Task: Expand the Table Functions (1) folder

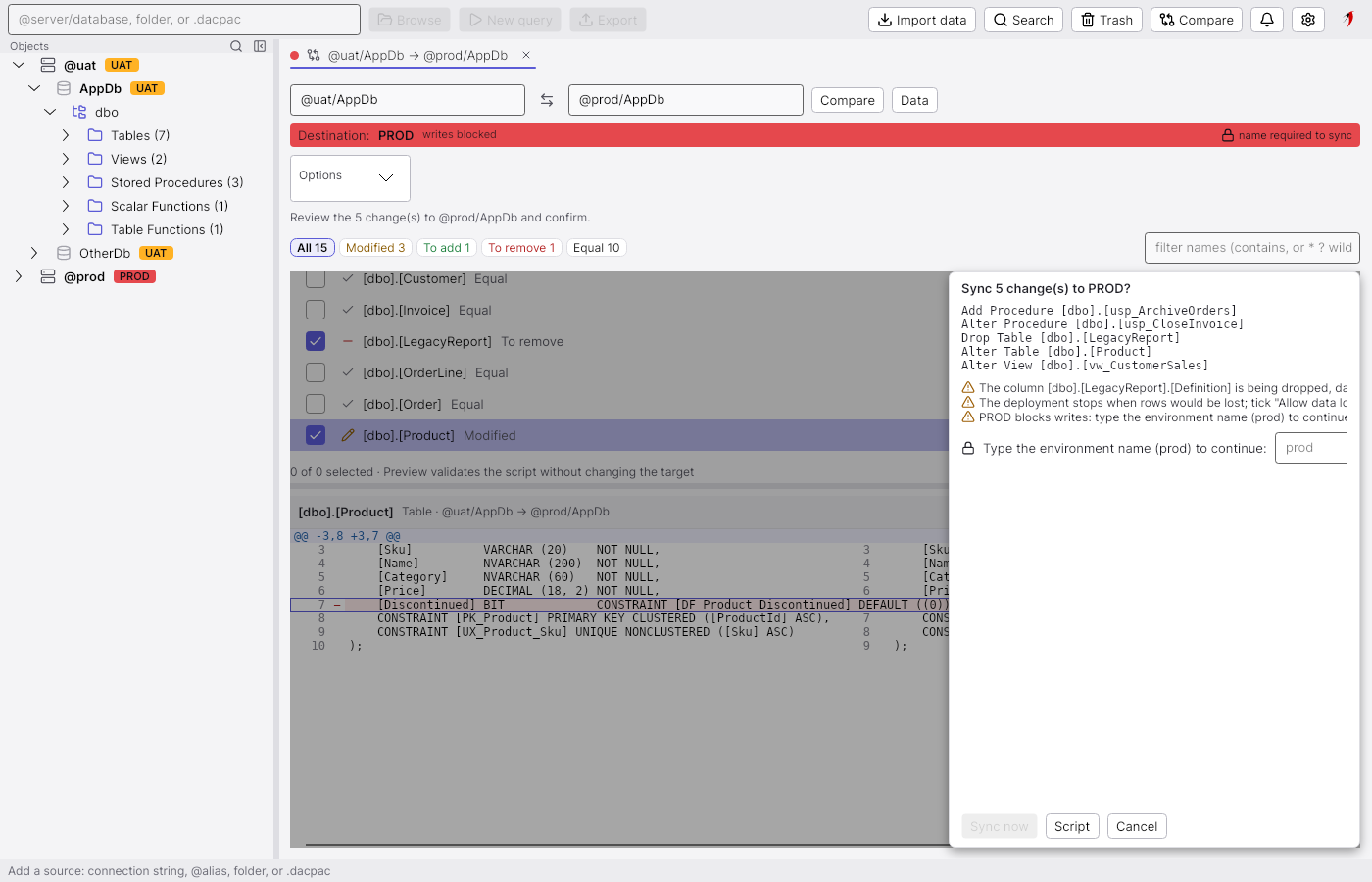Action: 66,229
